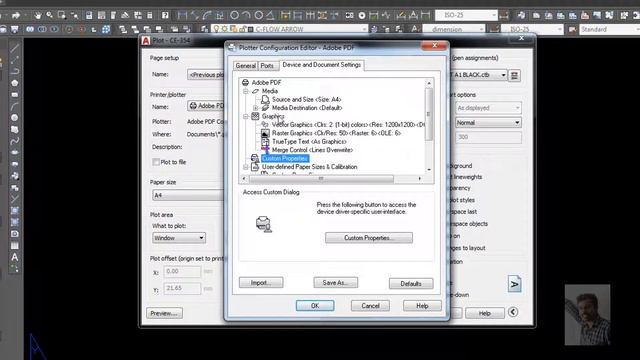
Task: Click the Center Mark dimension icon
Action: (362, 16)
